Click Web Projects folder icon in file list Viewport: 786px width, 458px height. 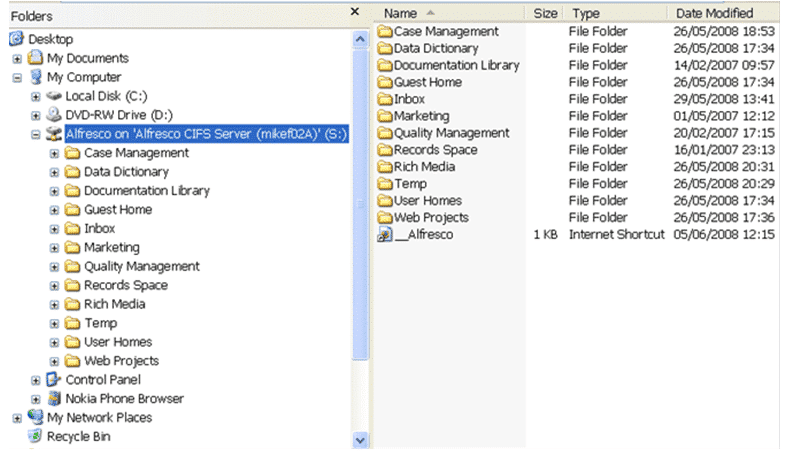[384, 217]
